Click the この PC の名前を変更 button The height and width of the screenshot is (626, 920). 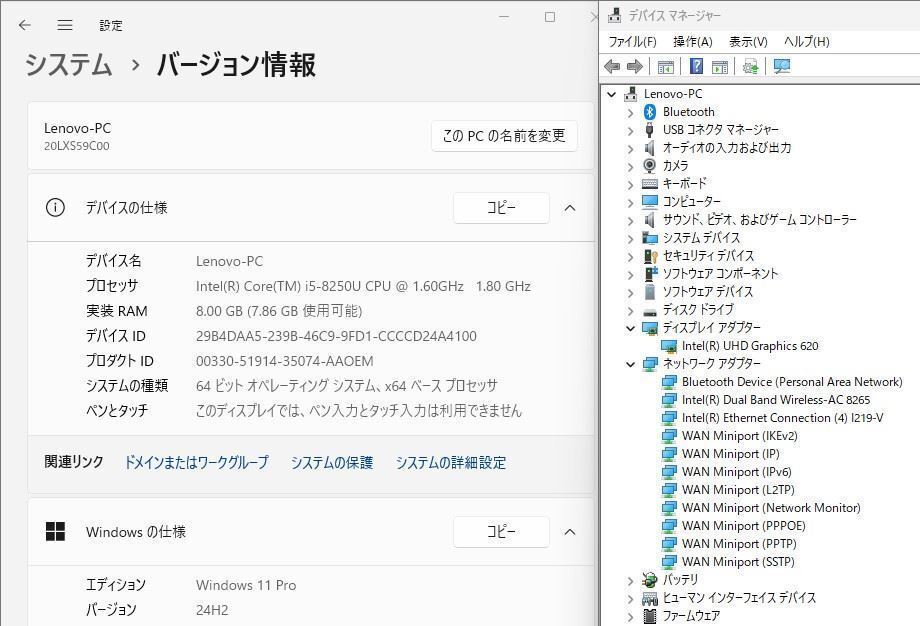[503, 135]
